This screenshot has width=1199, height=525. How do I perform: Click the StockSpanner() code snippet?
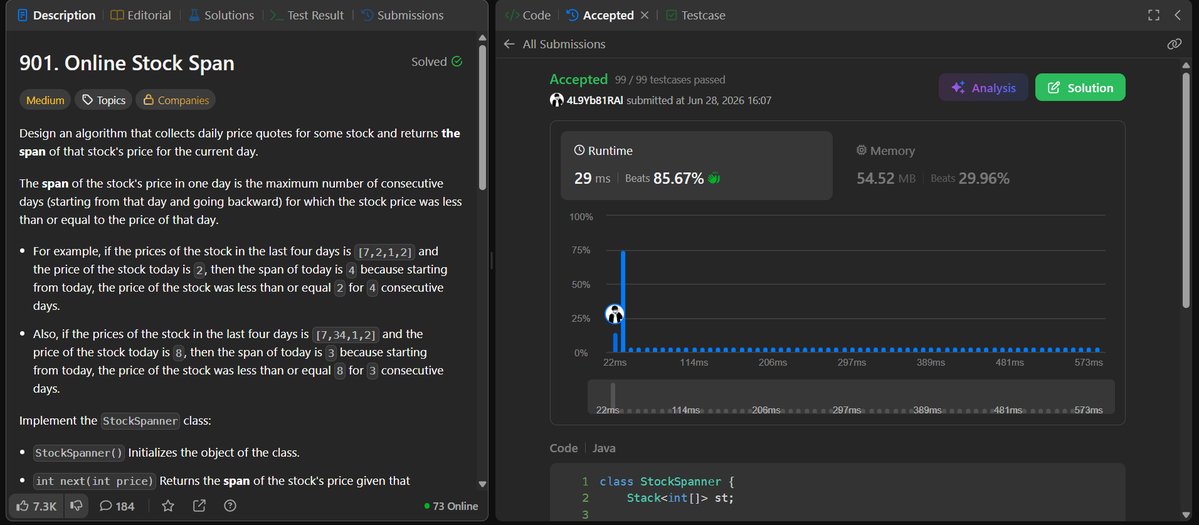80,452
